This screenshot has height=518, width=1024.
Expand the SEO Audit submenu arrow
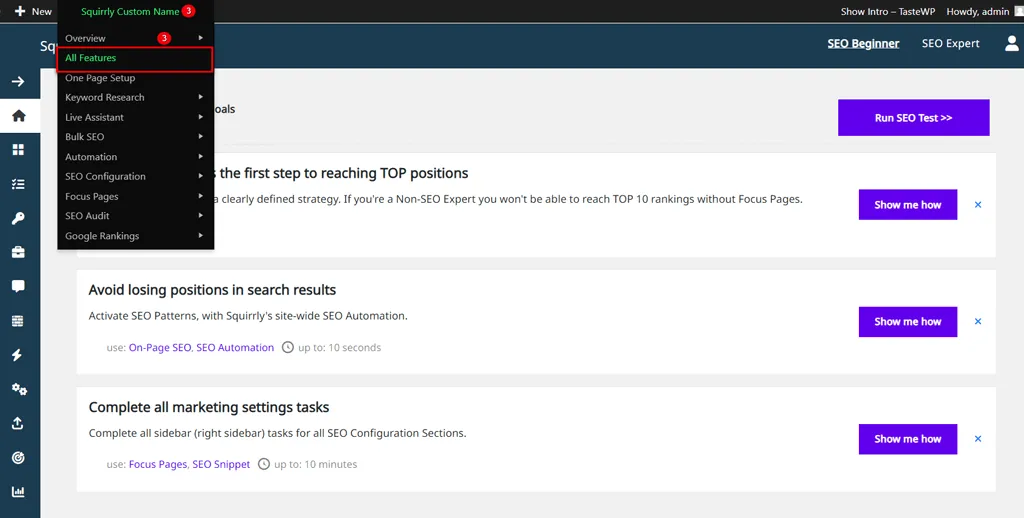200,216
